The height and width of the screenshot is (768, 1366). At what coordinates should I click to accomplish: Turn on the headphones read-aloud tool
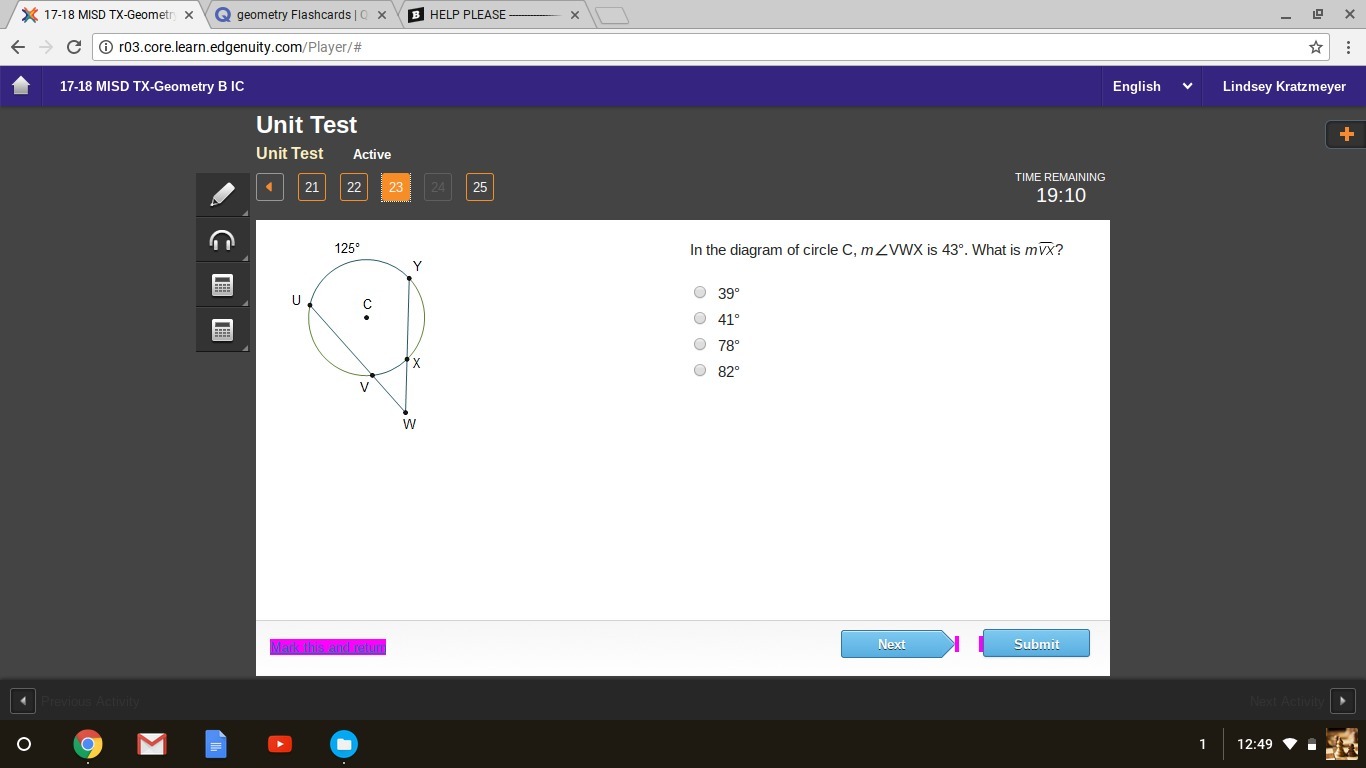point(222,240)
